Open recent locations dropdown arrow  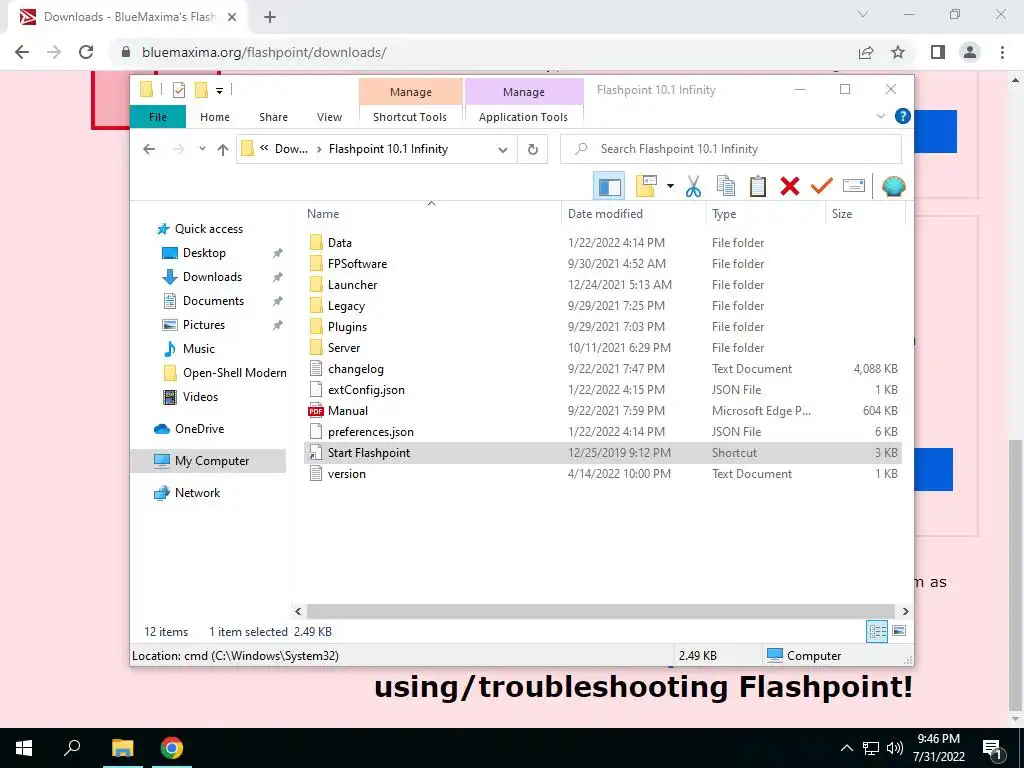[x=202, y=150]
